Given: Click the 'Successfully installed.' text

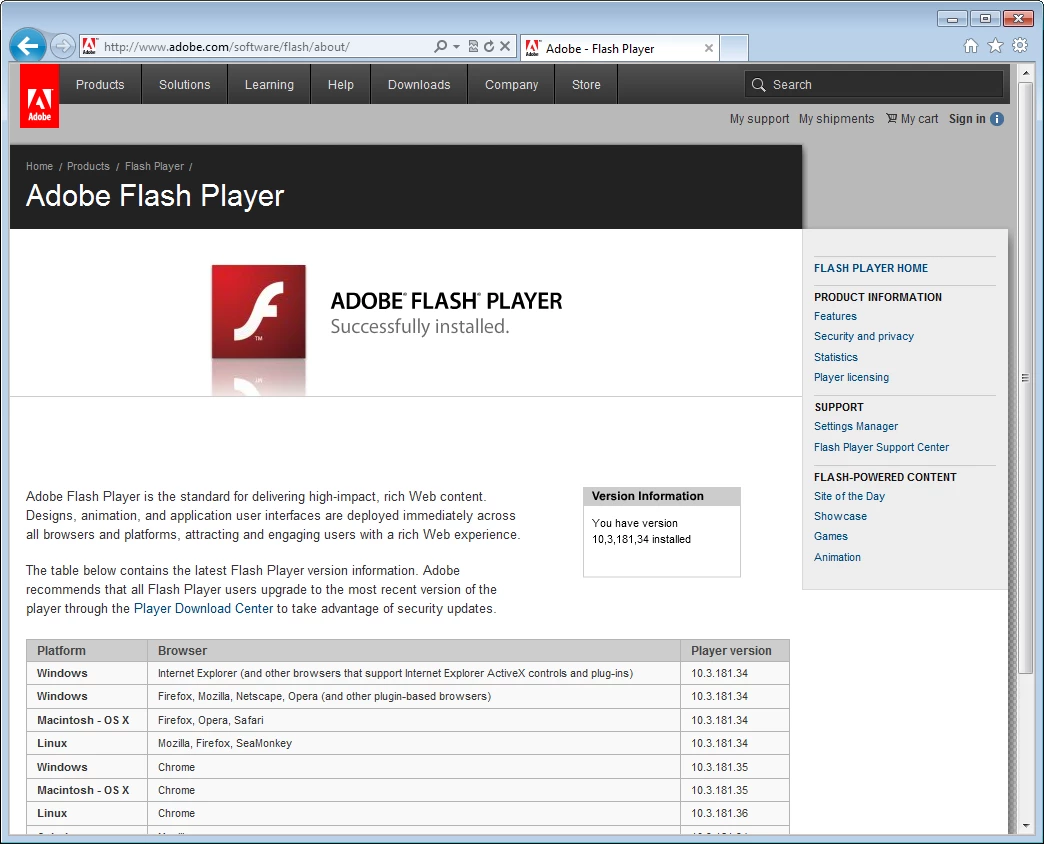Looking at the screenshot, I should [x=419, y=326].
